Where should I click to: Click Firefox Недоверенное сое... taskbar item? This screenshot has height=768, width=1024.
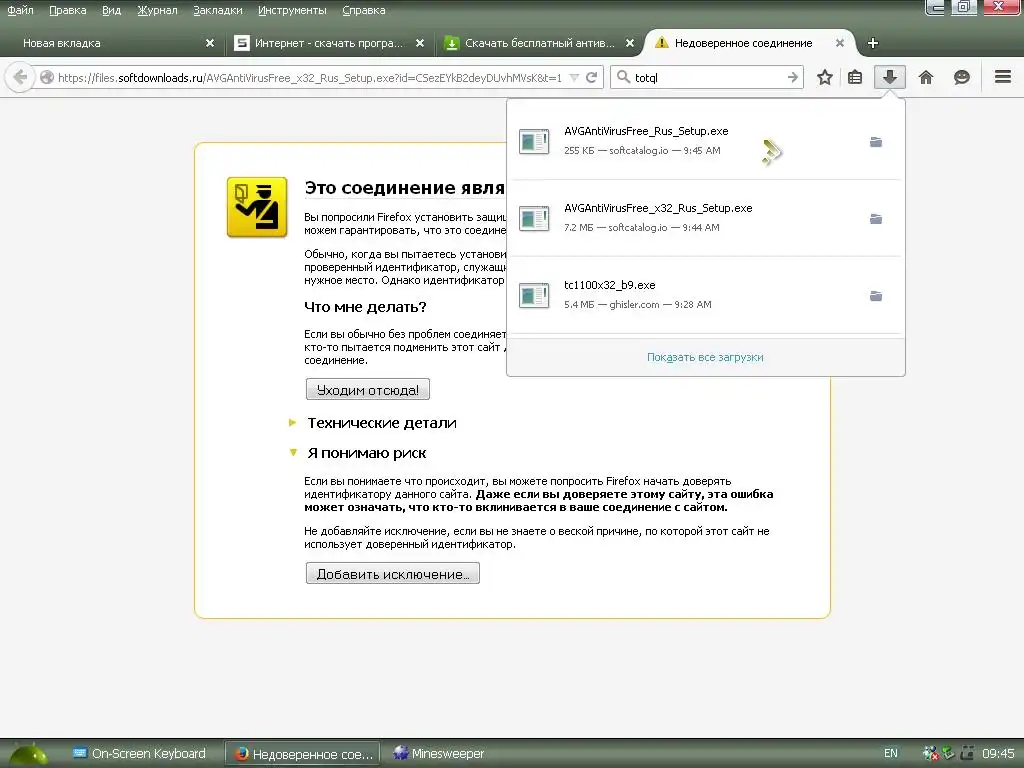pos(304,754)
